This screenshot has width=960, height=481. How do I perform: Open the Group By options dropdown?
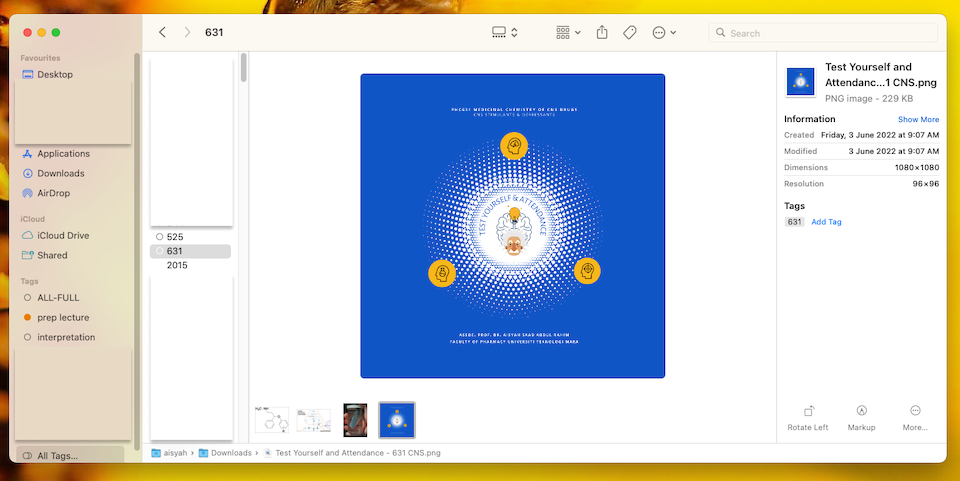pos(568,32)
